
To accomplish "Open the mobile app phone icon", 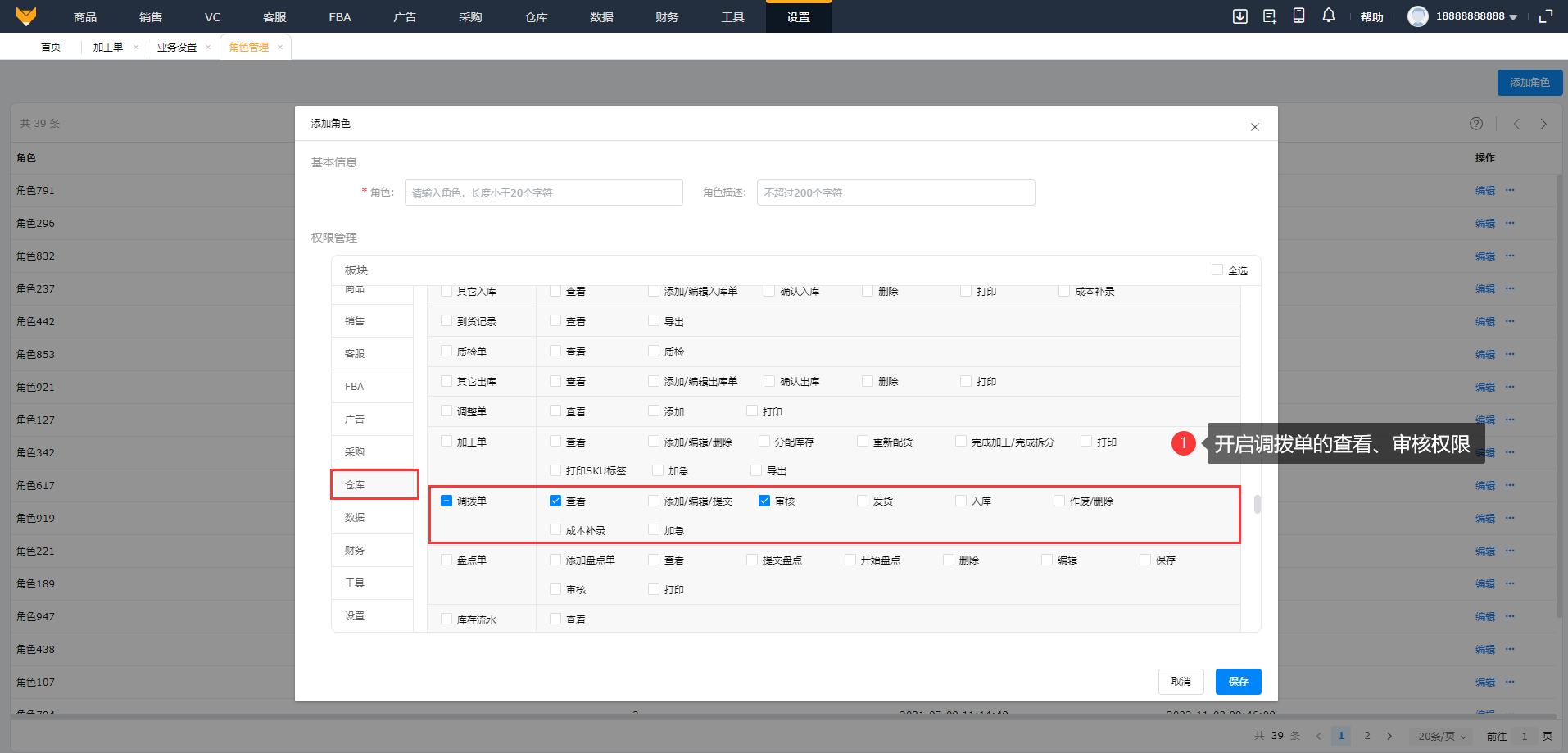I will pos(1298,16).
